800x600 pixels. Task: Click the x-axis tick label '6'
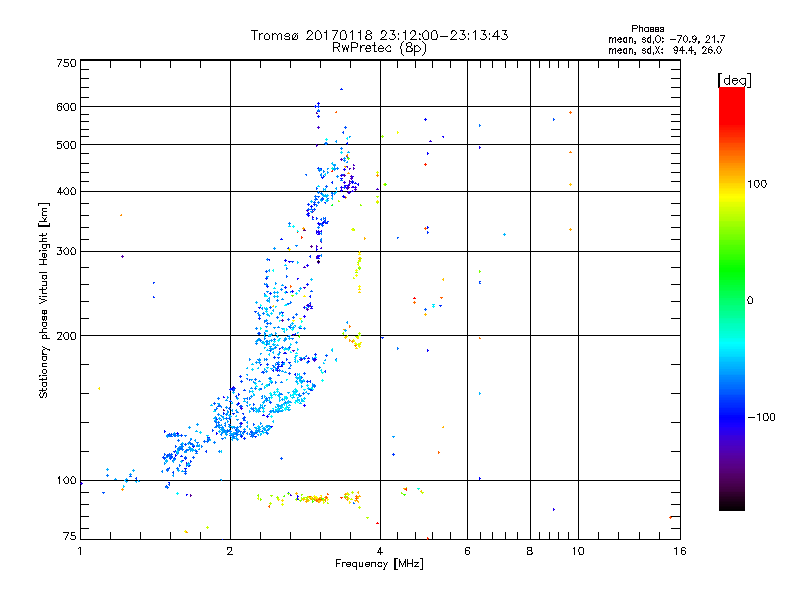(x=467, y=551)
